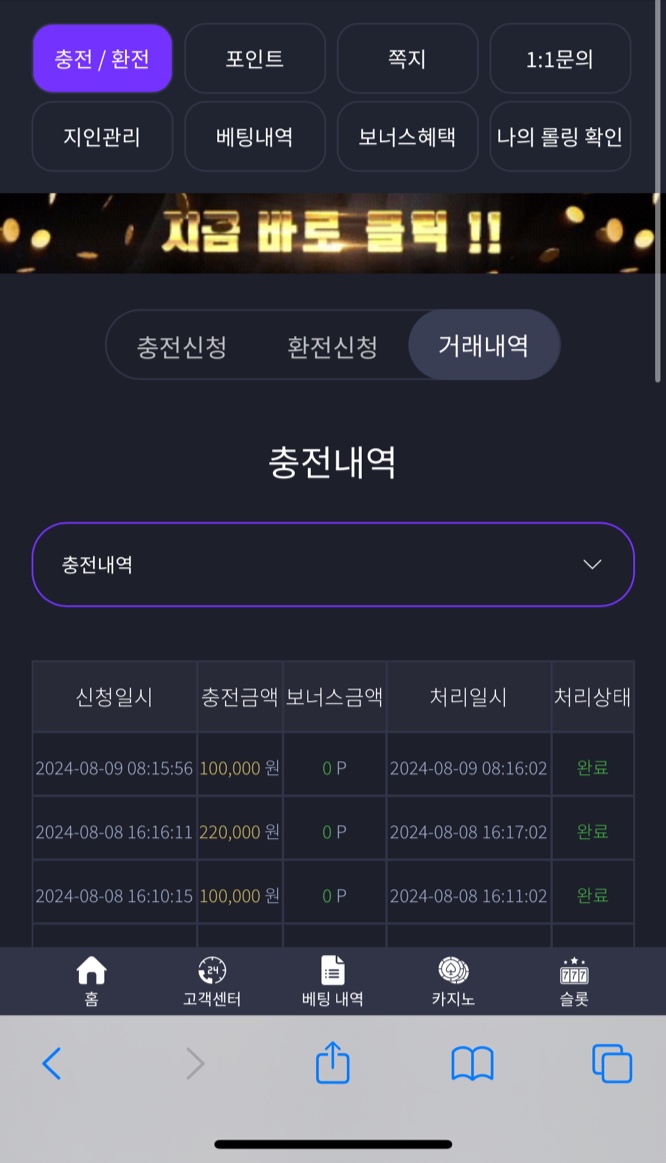The width and height of the screenshot is (666, 1163).
Task: Click the page scrollbar on right edge
Action: tap(658, 193)
